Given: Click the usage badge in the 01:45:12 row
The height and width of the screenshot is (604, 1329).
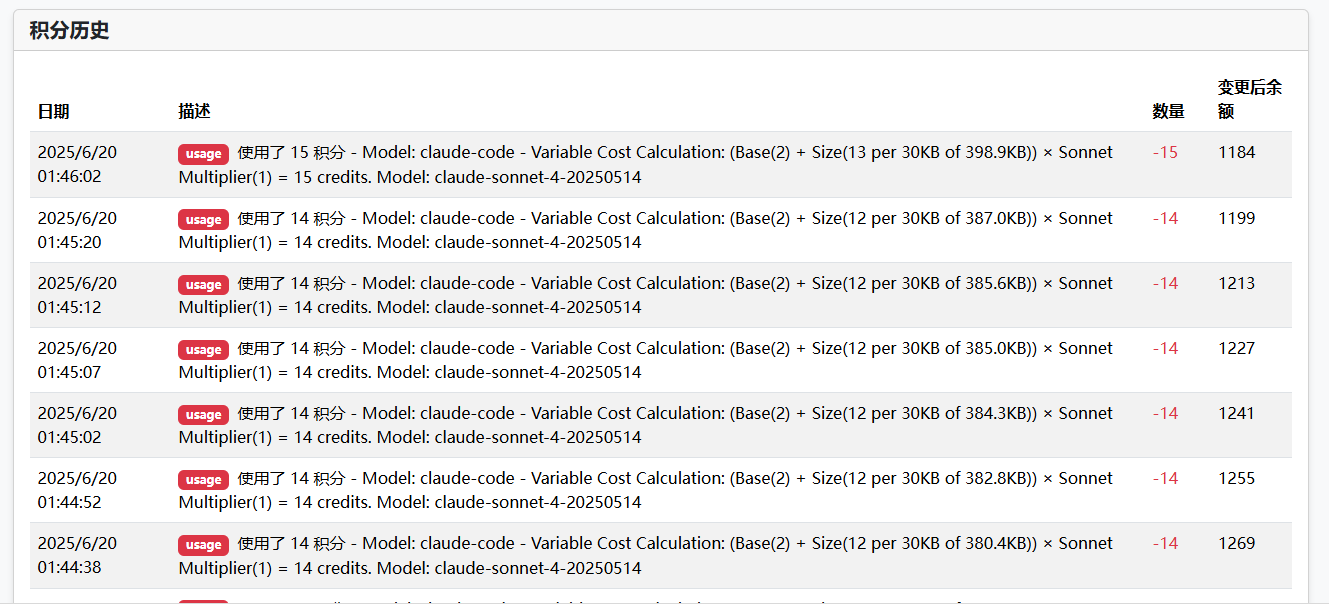Looking at the screenshot, I should [203, 284].
